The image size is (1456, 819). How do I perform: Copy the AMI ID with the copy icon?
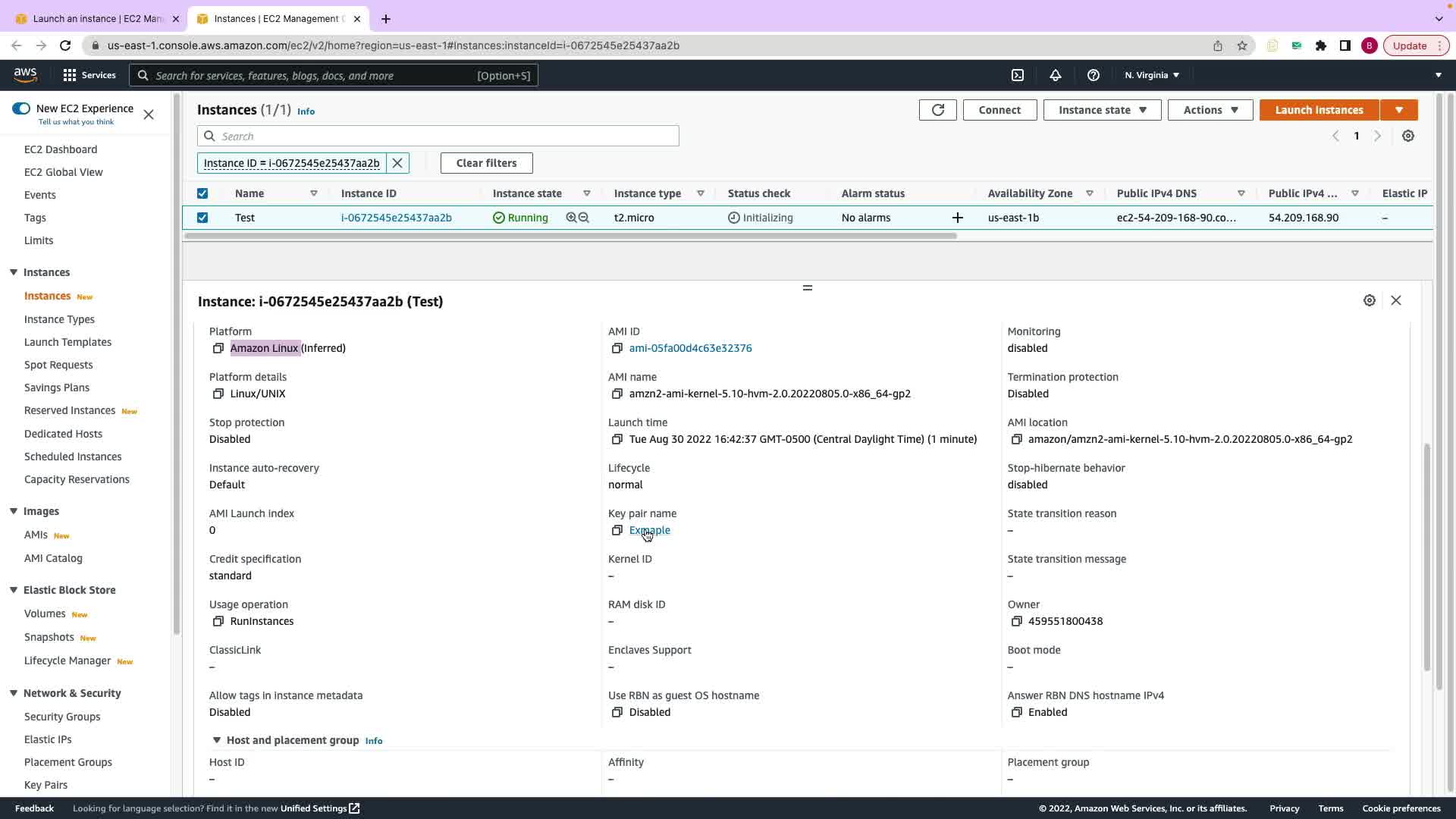617,348
